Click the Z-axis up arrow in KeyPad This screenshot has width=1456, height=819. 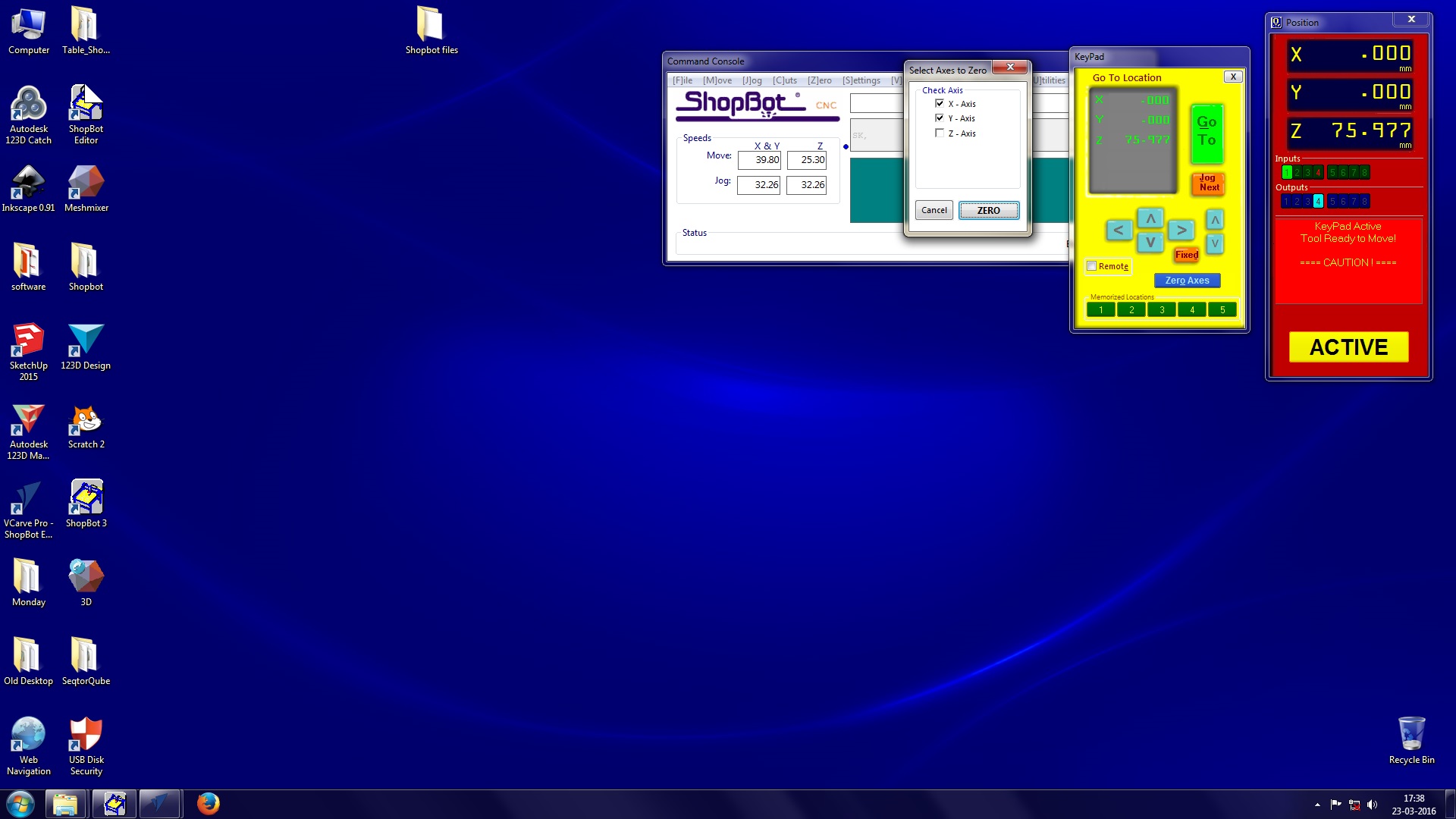click(x=1215, y=220)
